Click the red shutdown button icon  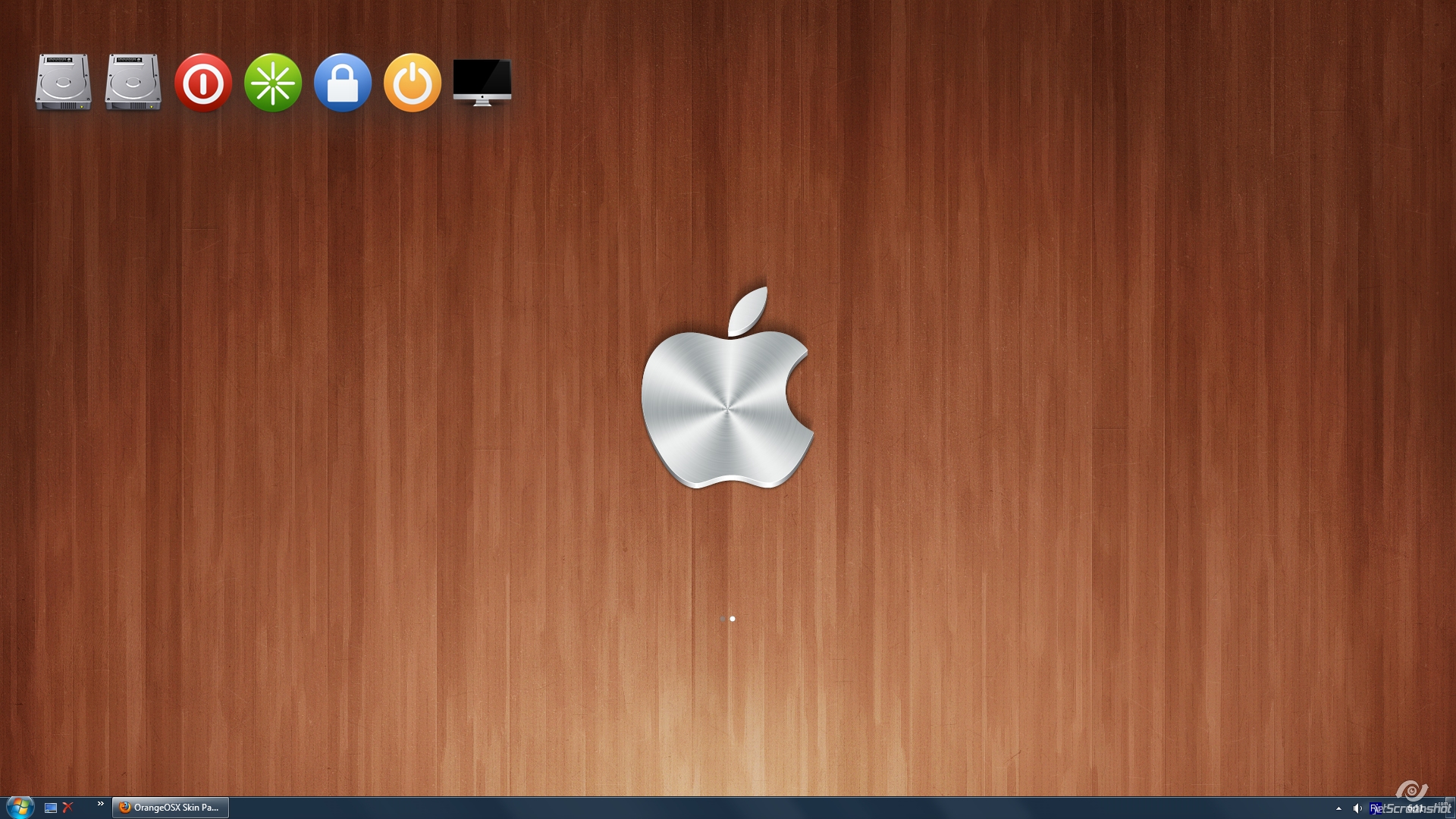pos(202,82)
